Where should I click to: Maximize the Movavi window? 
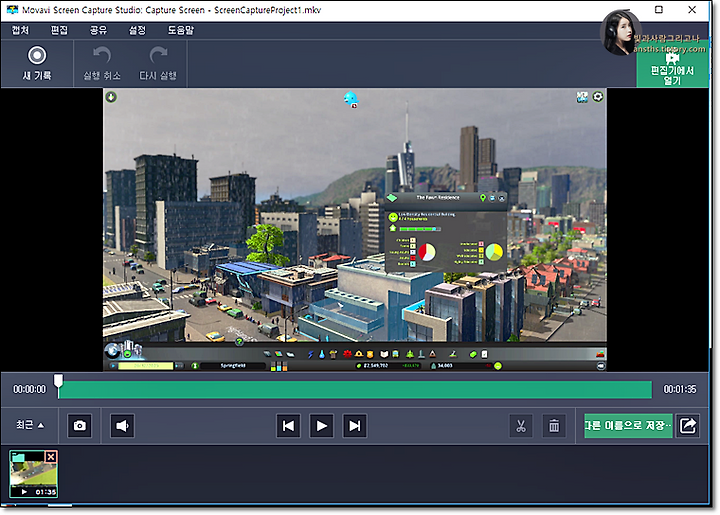tap(658, 10)
